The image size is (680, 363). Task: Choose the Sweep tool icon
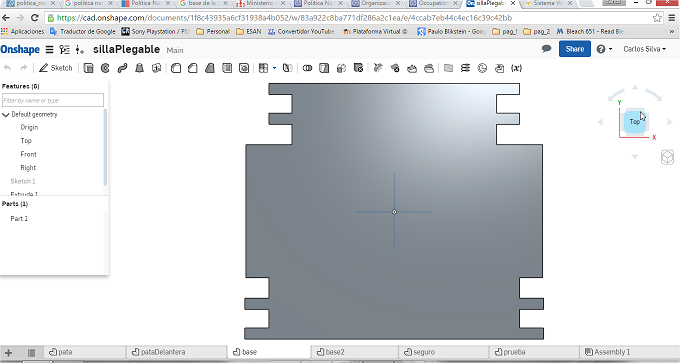[122, 68]
